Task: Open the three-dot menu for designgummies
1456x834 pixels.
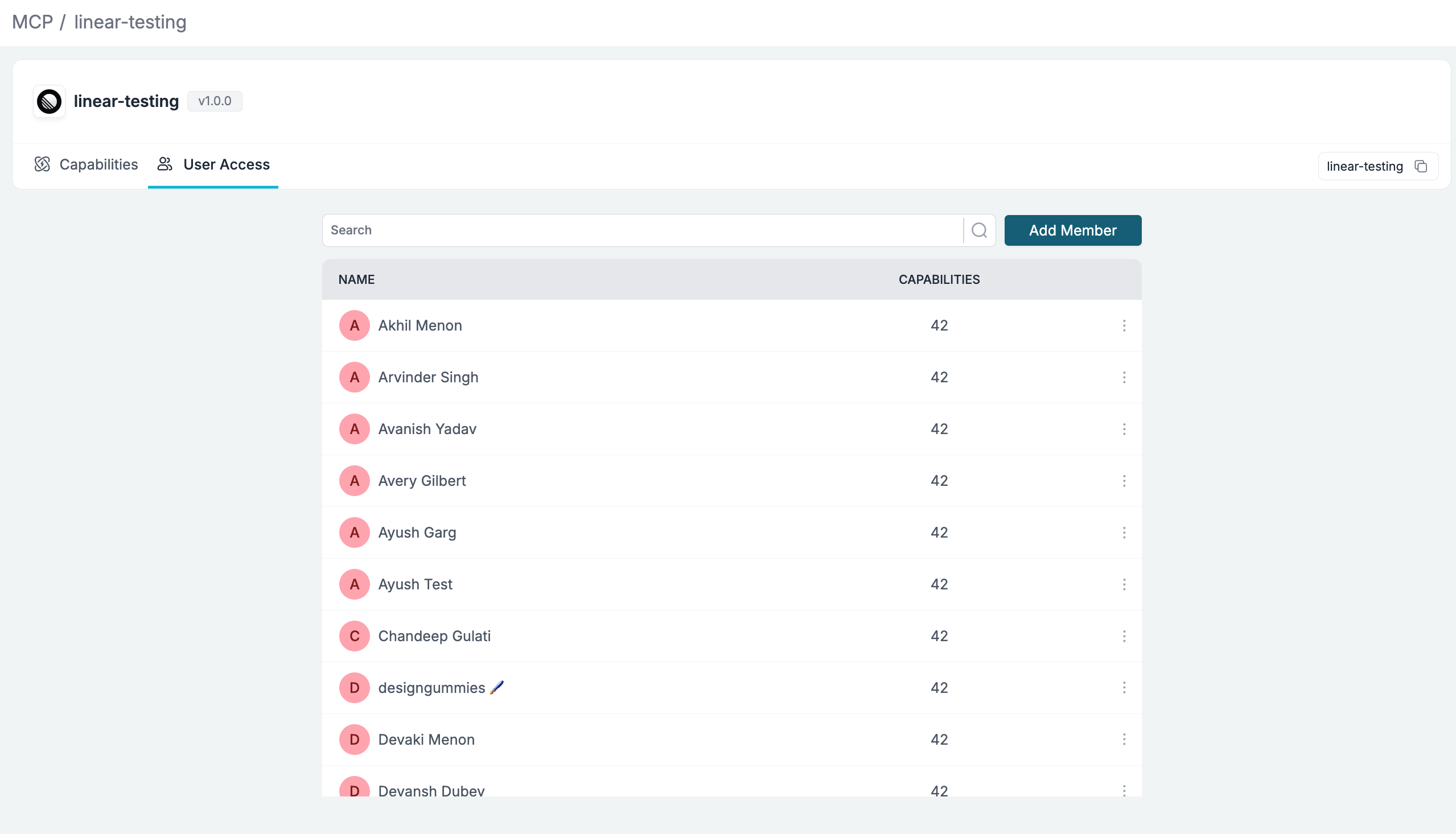Action: pyautogui.click(x=1124, y=687)
